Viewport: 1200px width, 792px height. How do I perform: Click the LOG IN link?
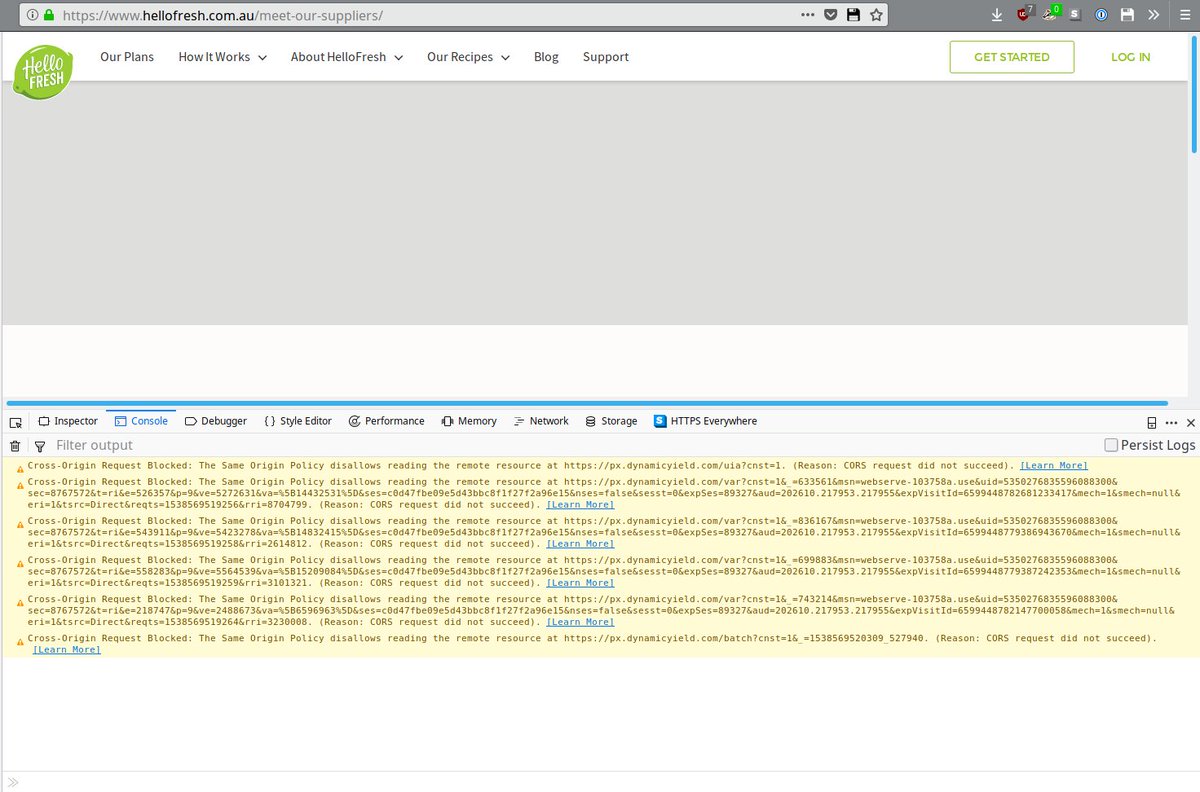tap(1131, 57)
